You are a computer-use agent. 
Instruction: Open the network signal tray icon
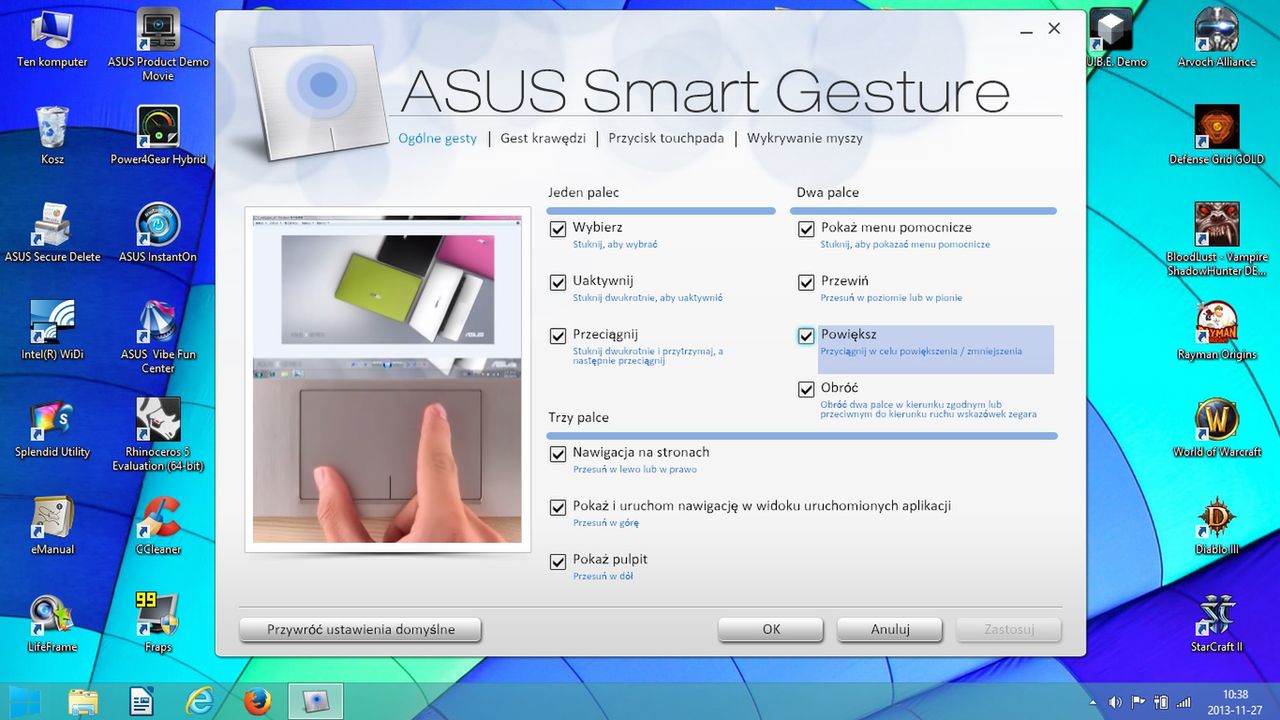click(1183, 702)
